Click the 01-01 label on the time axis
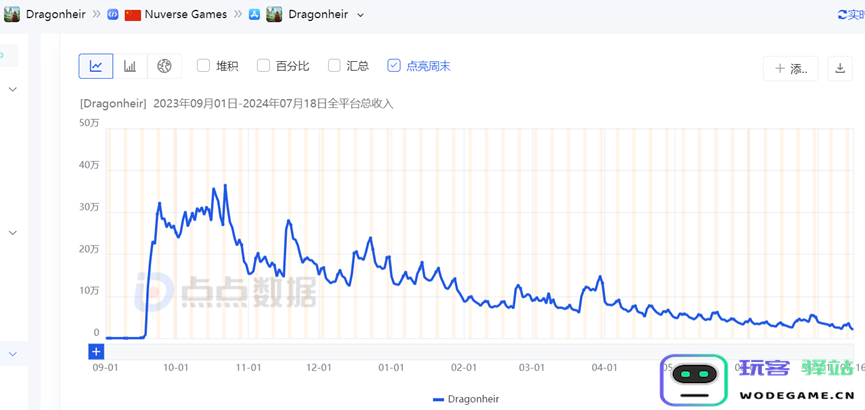 (x=392, y=367)
